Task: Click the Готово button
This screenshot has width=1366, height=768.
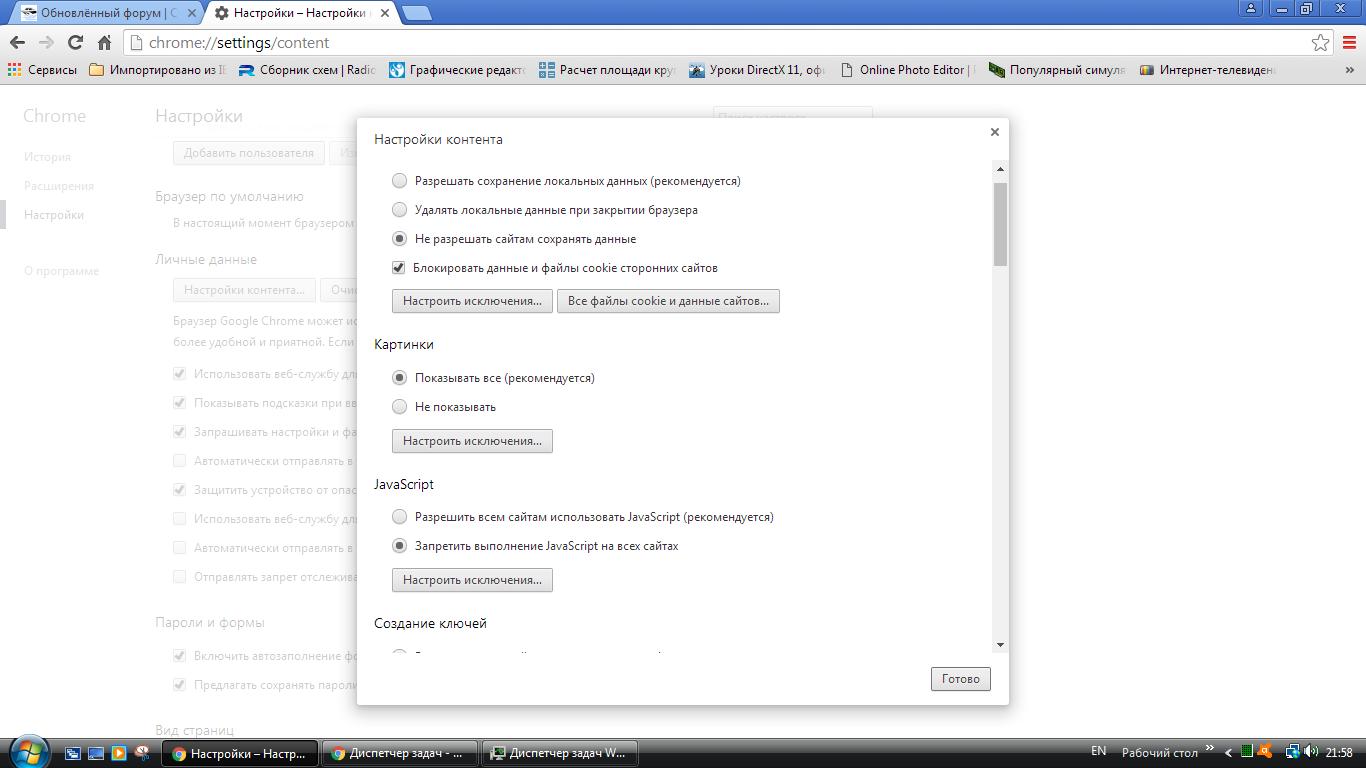Action: [x=960, y=679]
